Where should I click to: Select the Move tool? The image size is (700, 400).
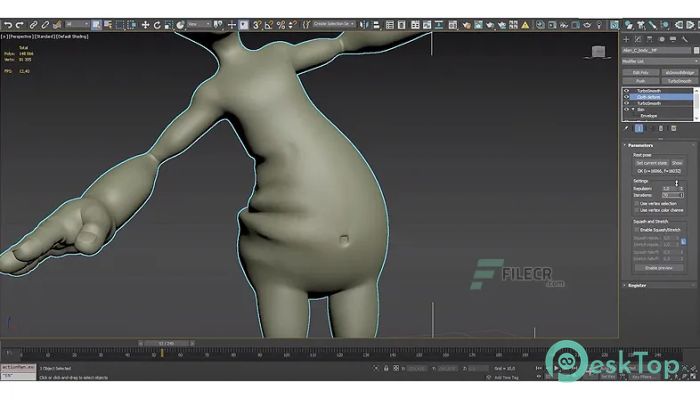pyautogui.click(x=145, y=25)
